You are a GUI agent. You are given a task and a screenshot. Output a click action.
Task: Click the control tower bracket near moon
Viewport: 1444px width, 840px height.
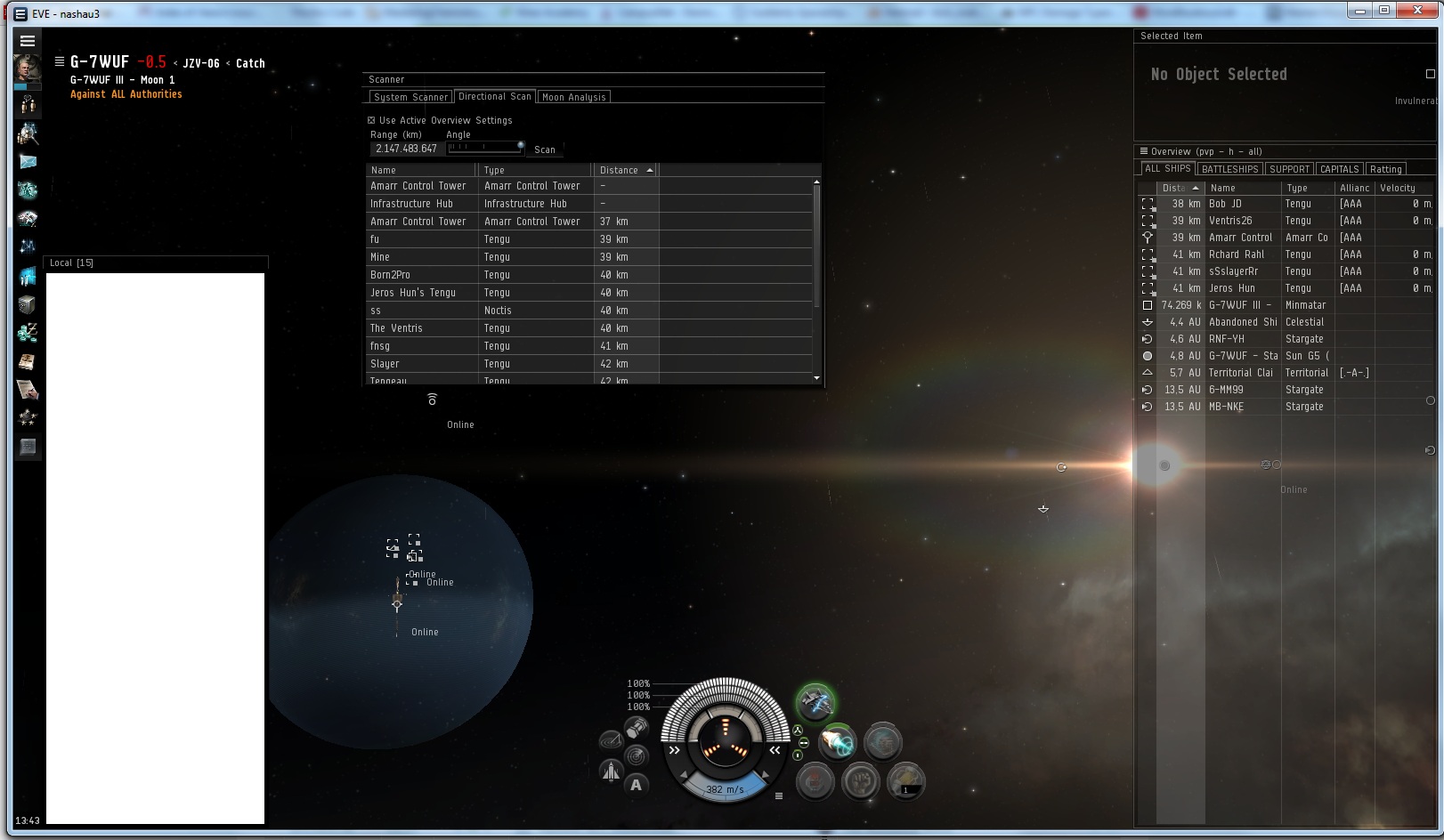pyautogui.click(x=397, y=604)
